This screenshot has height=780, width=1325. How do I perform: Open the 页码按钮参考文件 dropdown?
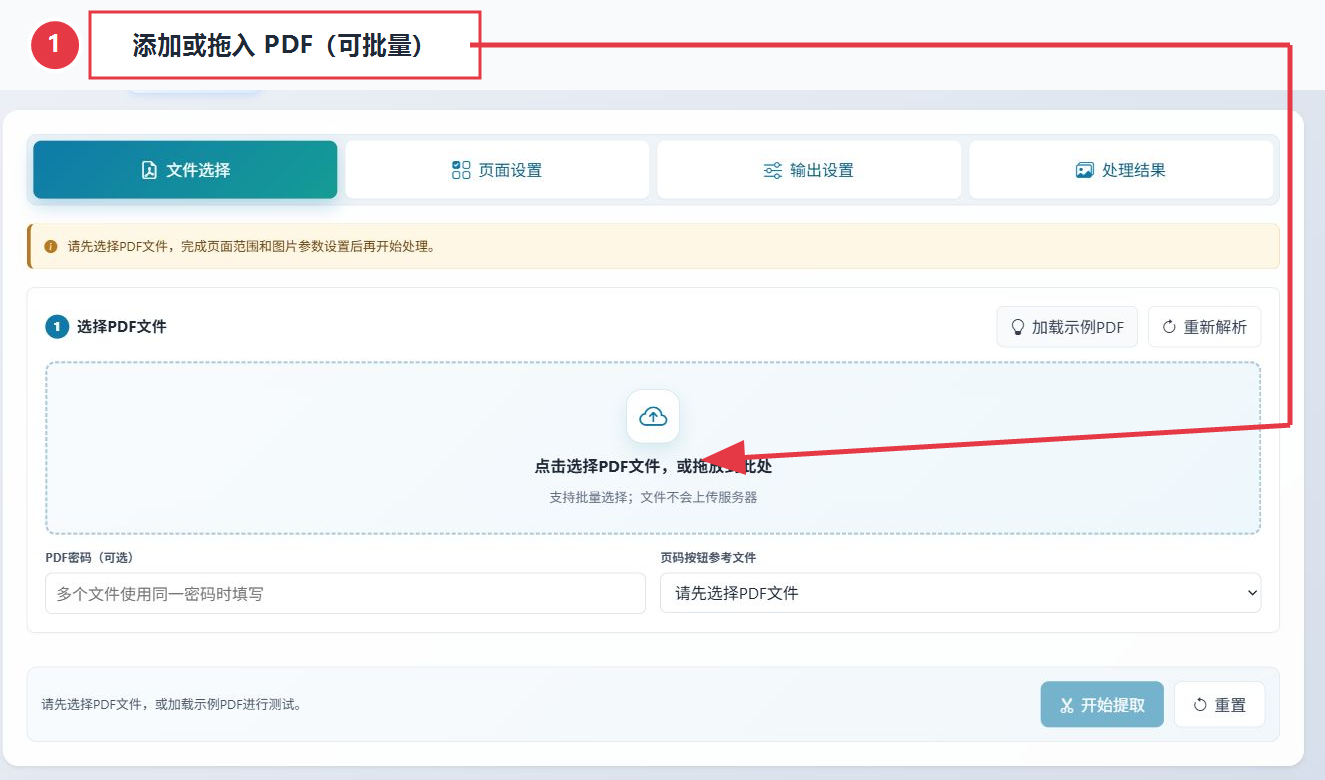(960, 593)
